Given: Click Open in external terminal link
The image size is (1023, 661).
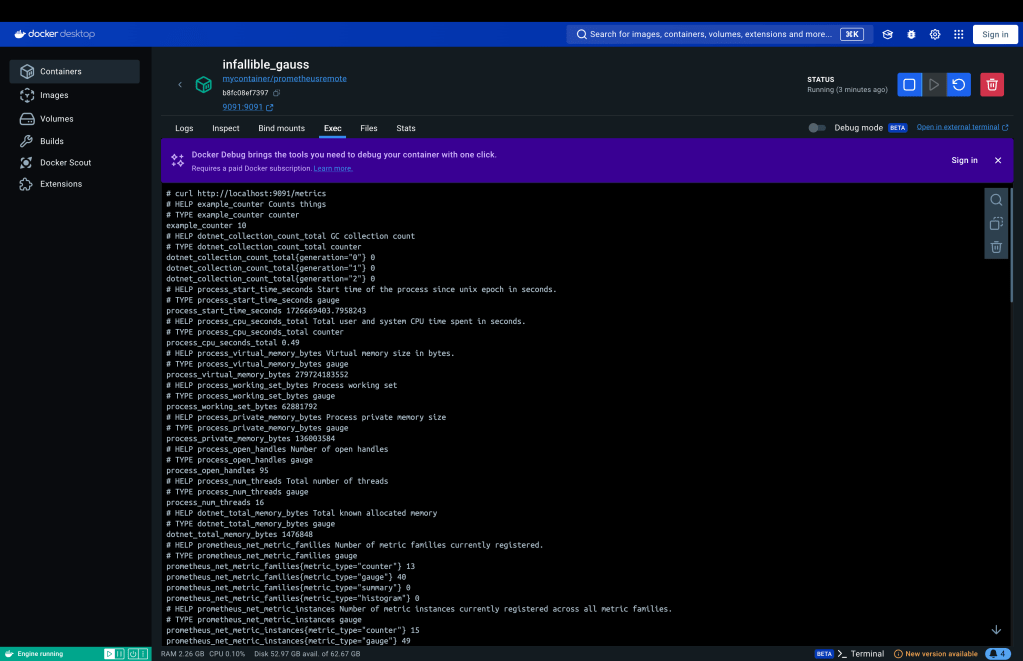Looking at the screenshot, I should [962, 127].
